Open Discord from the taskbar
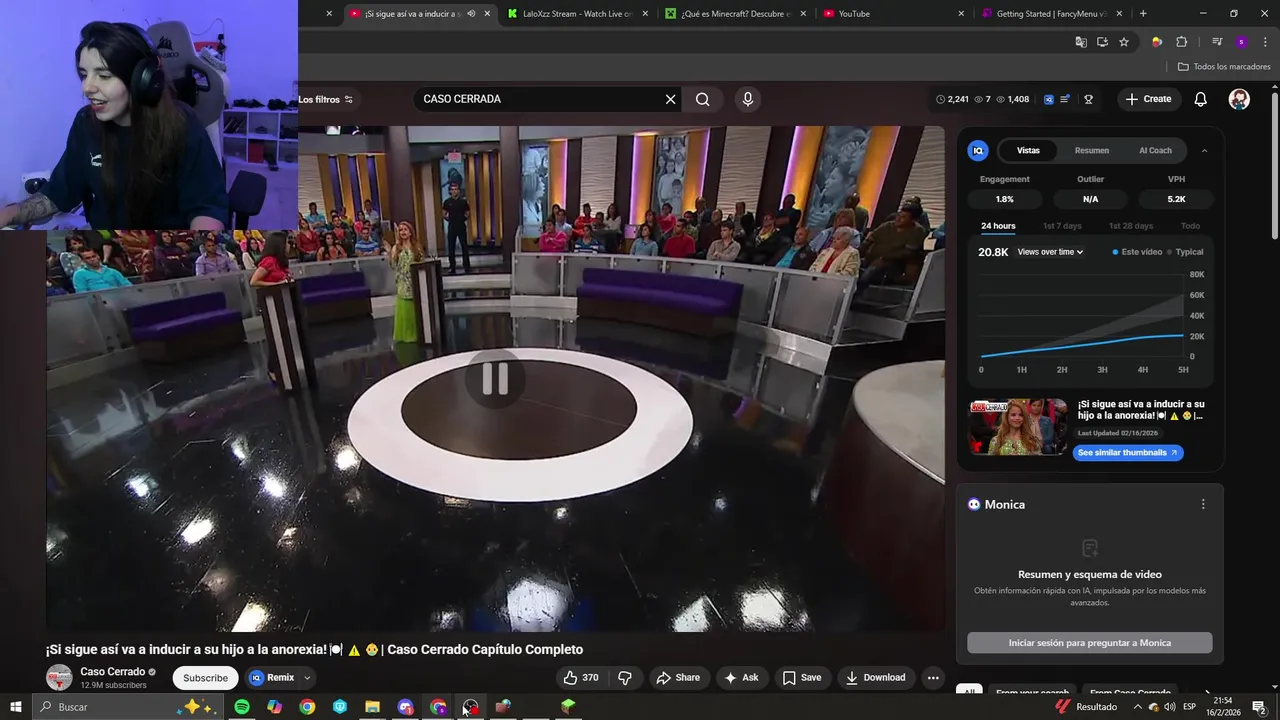This screenshot has width=1280, height=720. tap(405, 707)
